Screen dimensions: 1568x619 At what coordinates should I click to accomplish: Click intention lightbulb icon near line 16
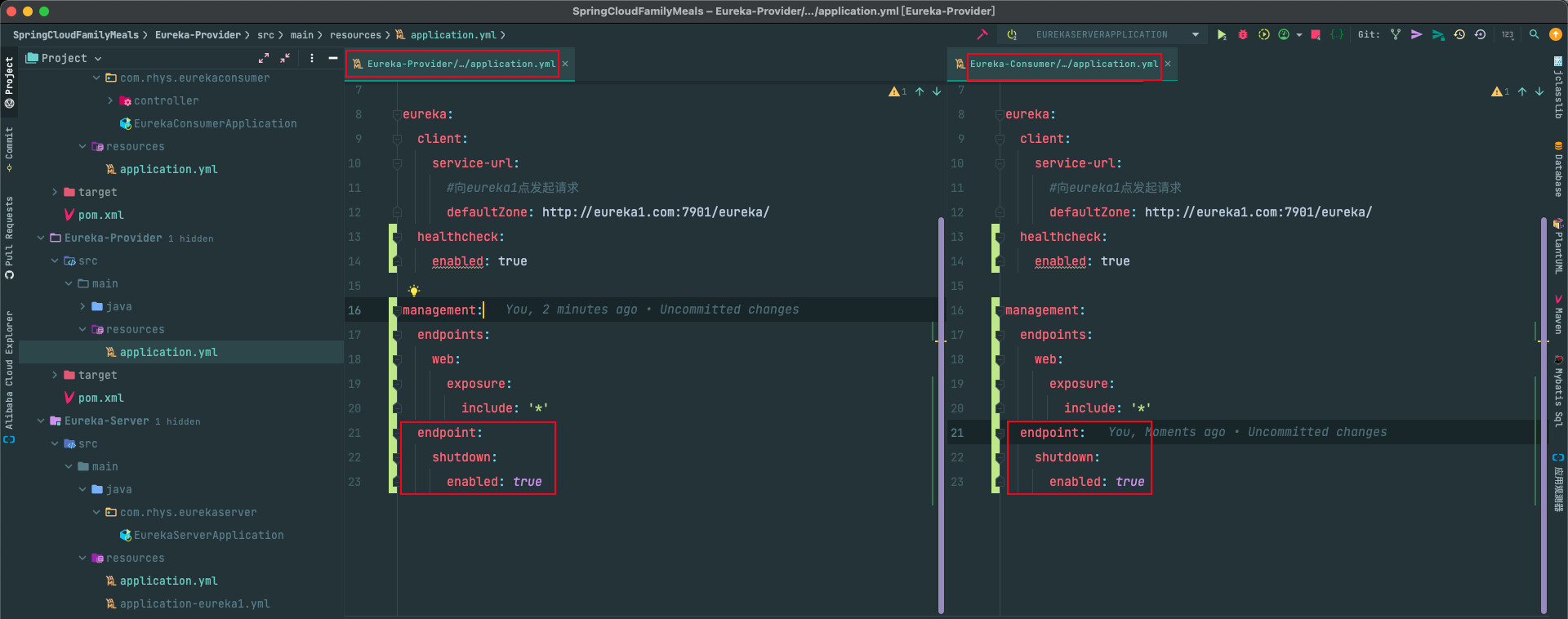pos(414,291)
